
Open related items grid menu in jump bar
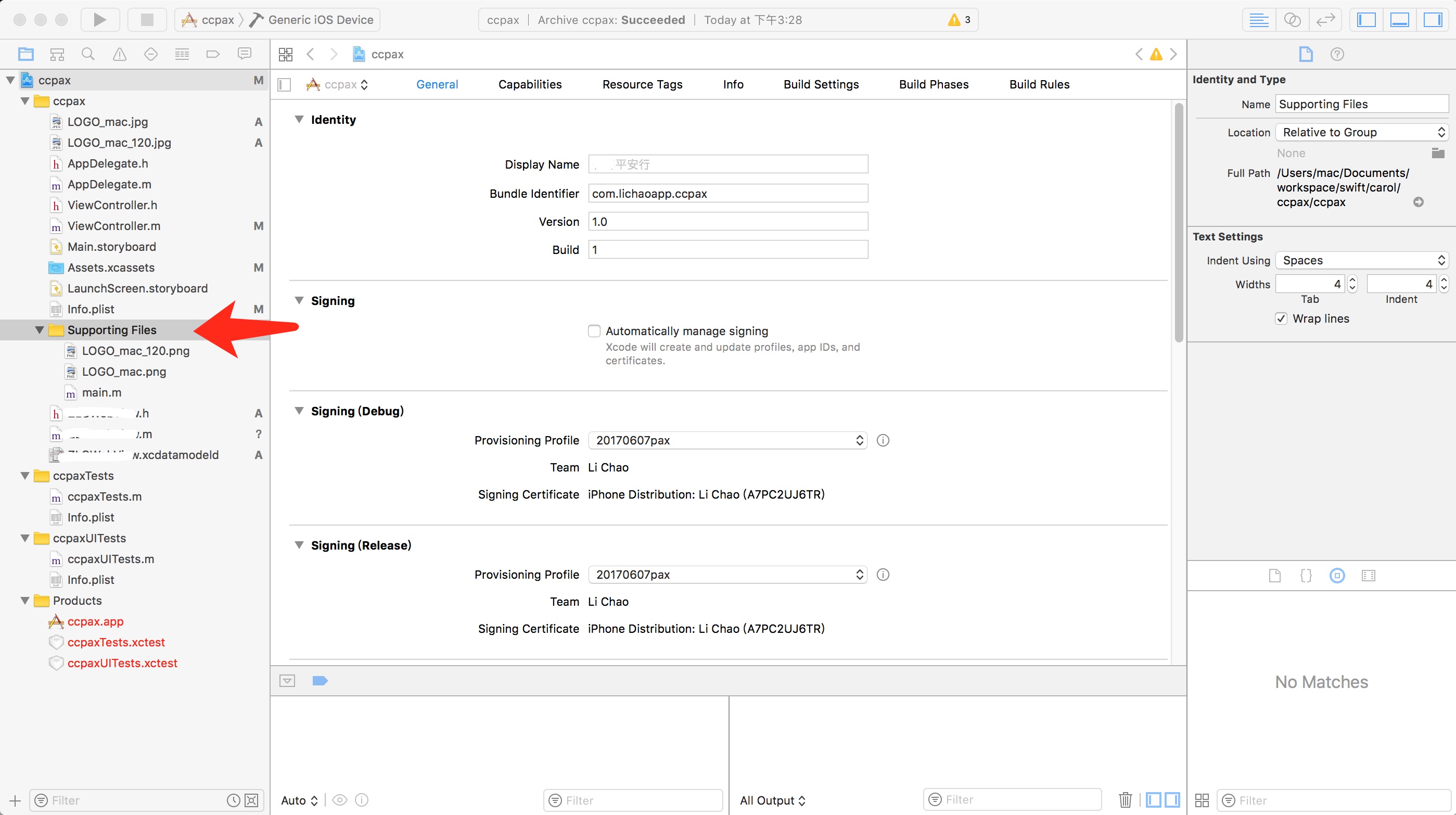point(286,54)
